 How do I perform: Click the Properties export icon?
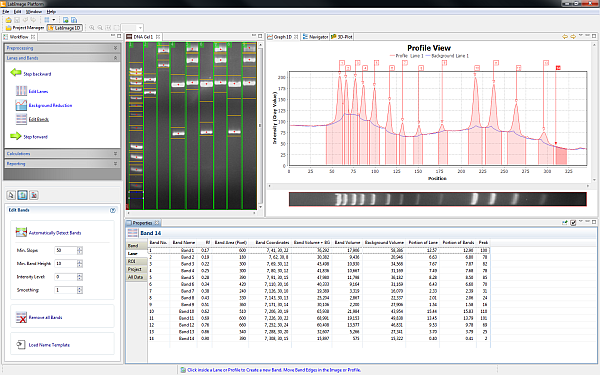point(565,223)
